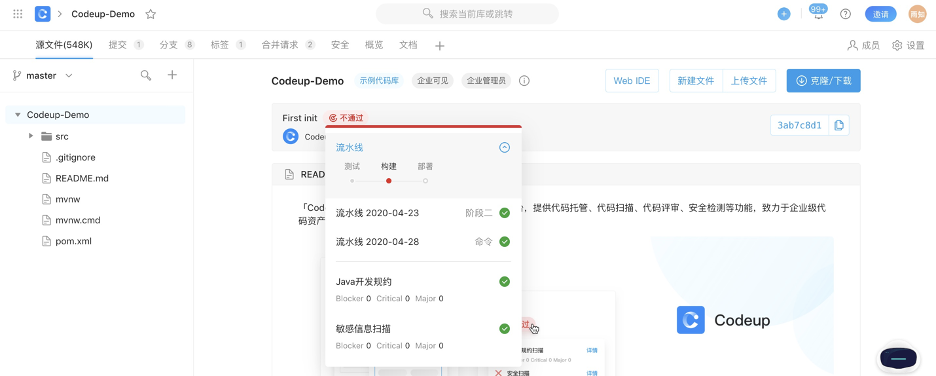This screenshot has height=376, width=936.
Task: Expand the src folder arrow
Action: (30, 136)
